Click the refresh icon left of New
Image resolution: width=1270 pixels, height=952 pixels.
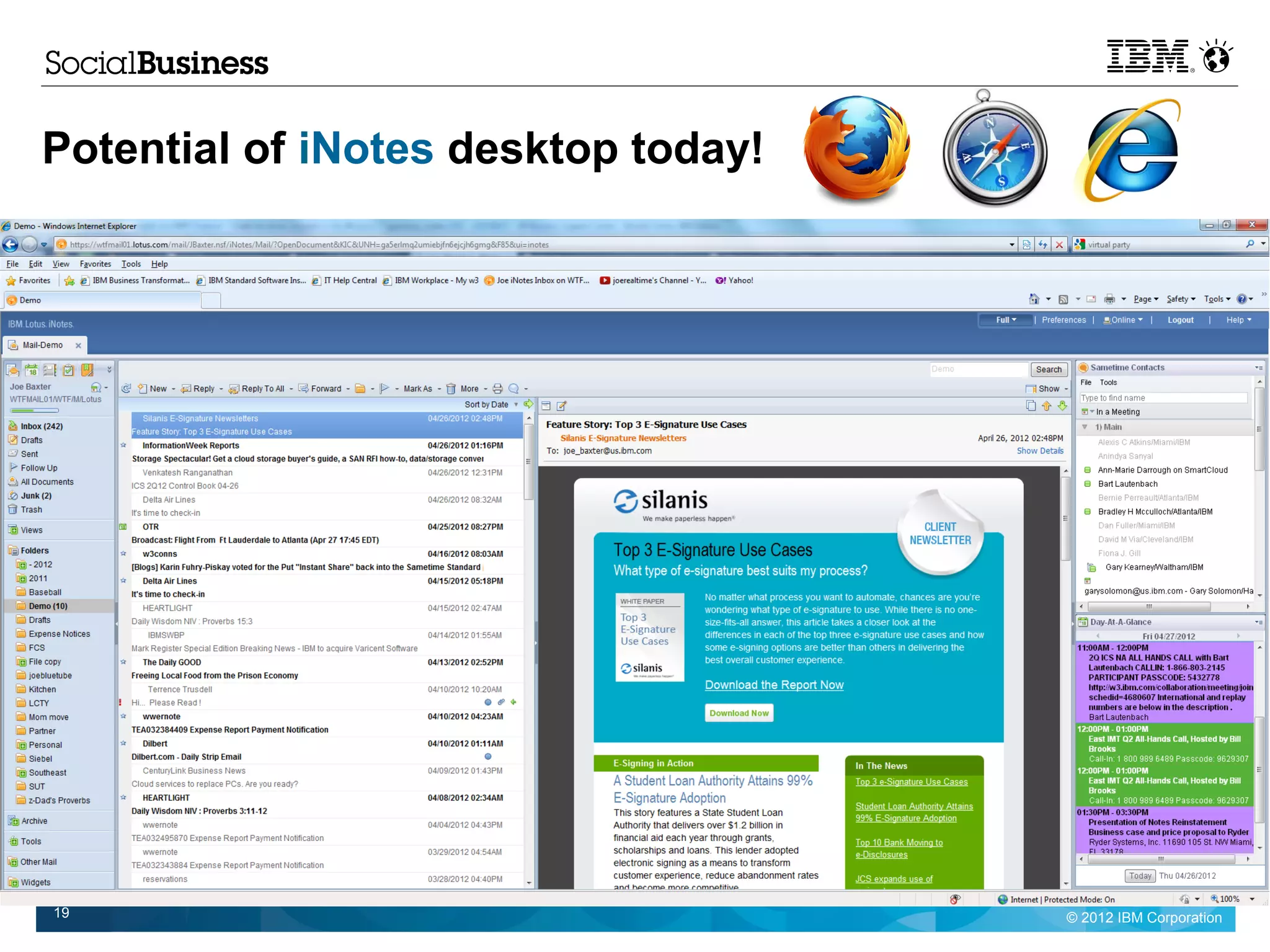tap(126, 389)
